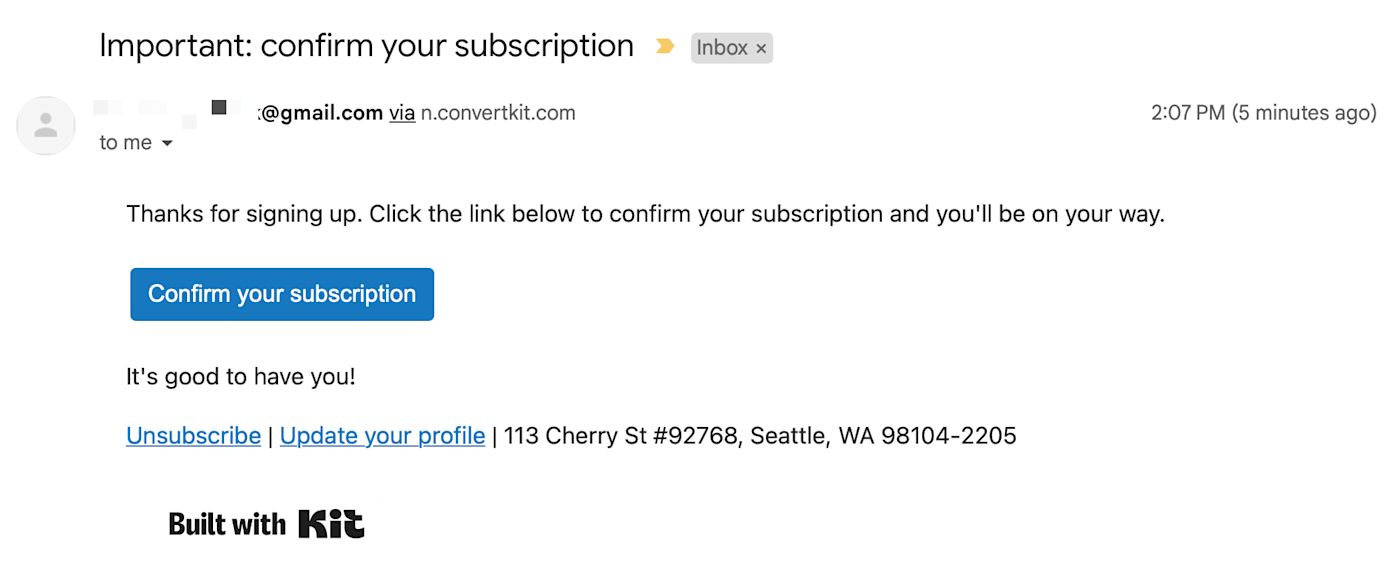Click the 'Thanks for signing up' paragraph
The image size is (1400, 574).
coord(645,214)
